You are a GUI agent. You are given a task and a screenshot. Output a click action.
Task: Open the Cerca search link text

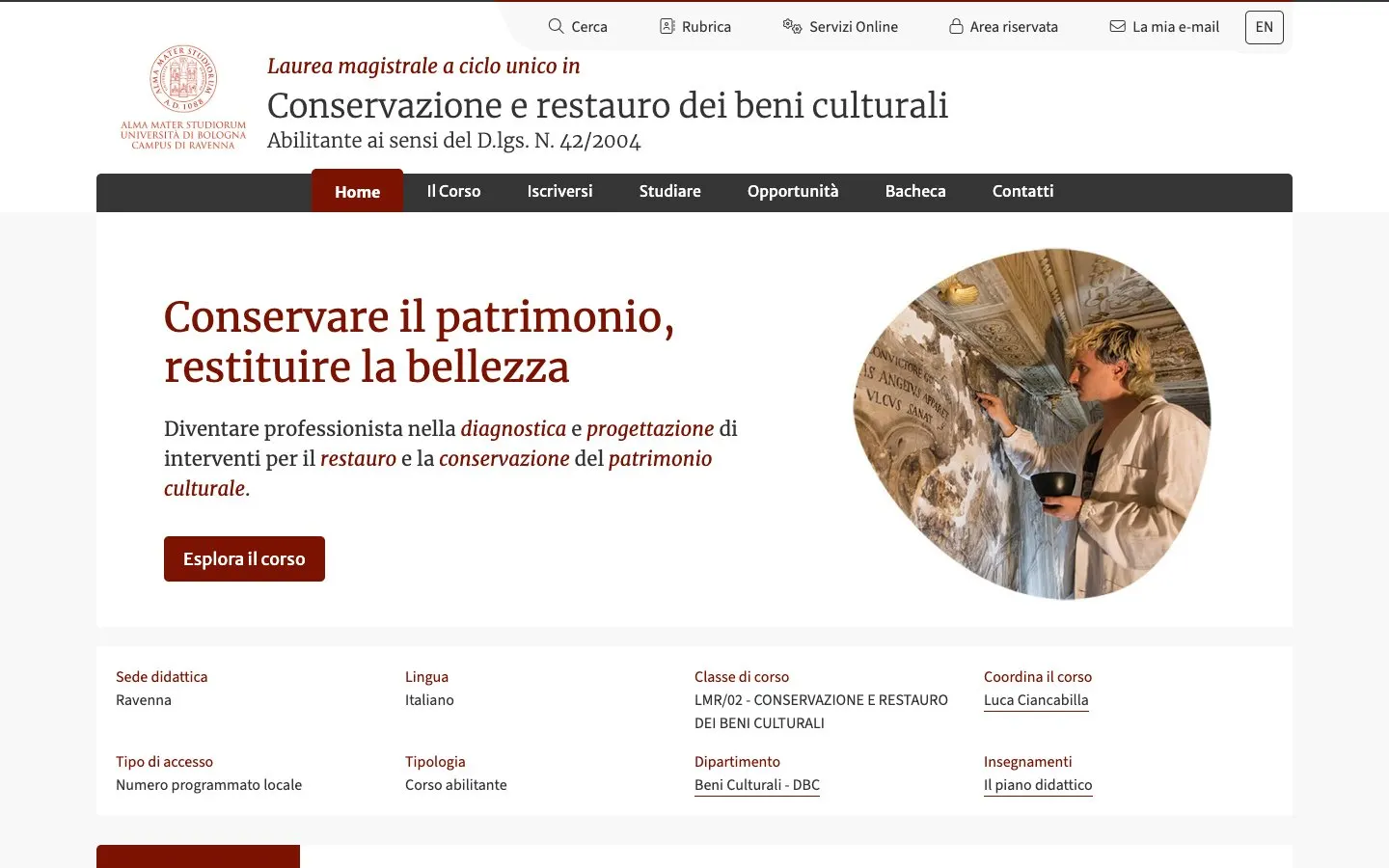click(x=589, y=27)
